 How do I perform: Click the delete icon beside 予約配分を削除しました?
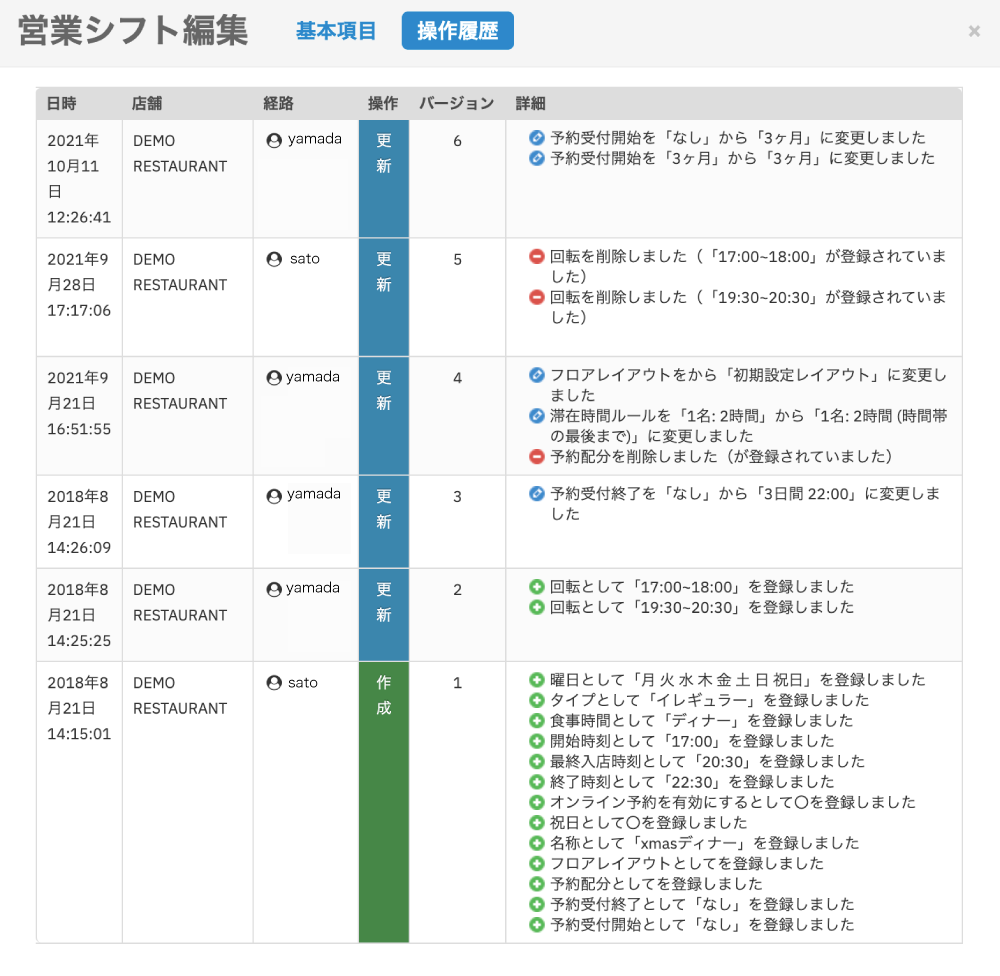click(537, 456)
